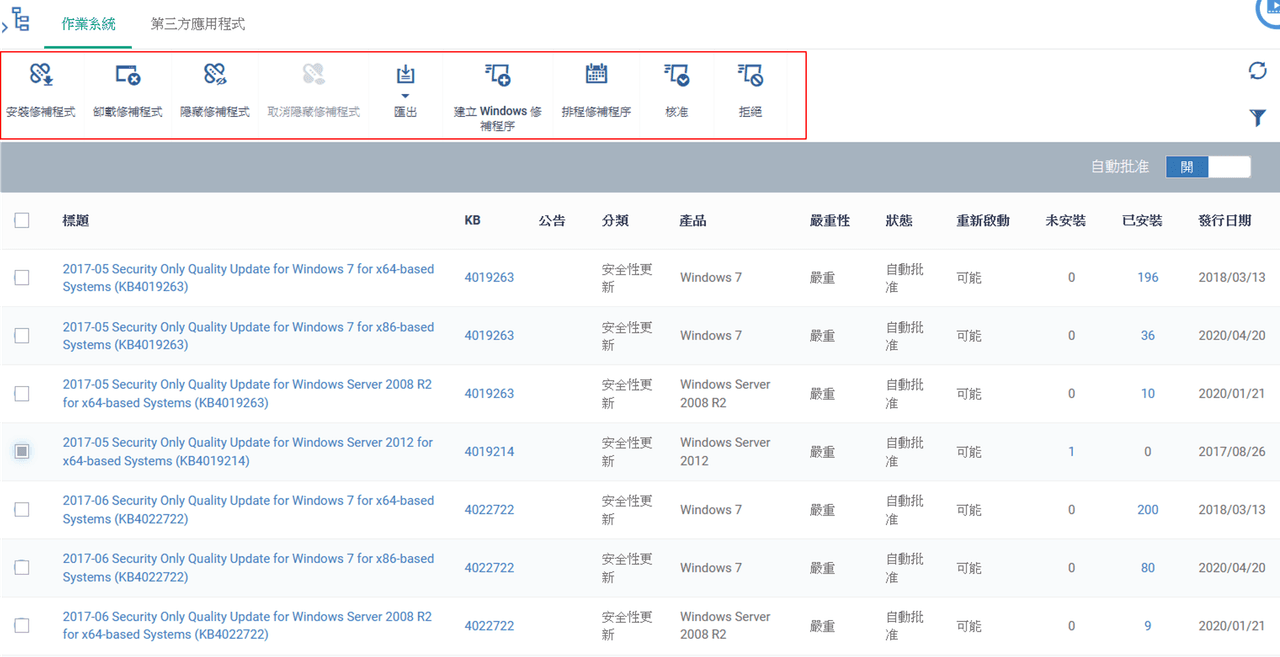Check the 2017-06 Windows 7 x64-based row checkbox
Screen dimensions: 1280x657
22,510
